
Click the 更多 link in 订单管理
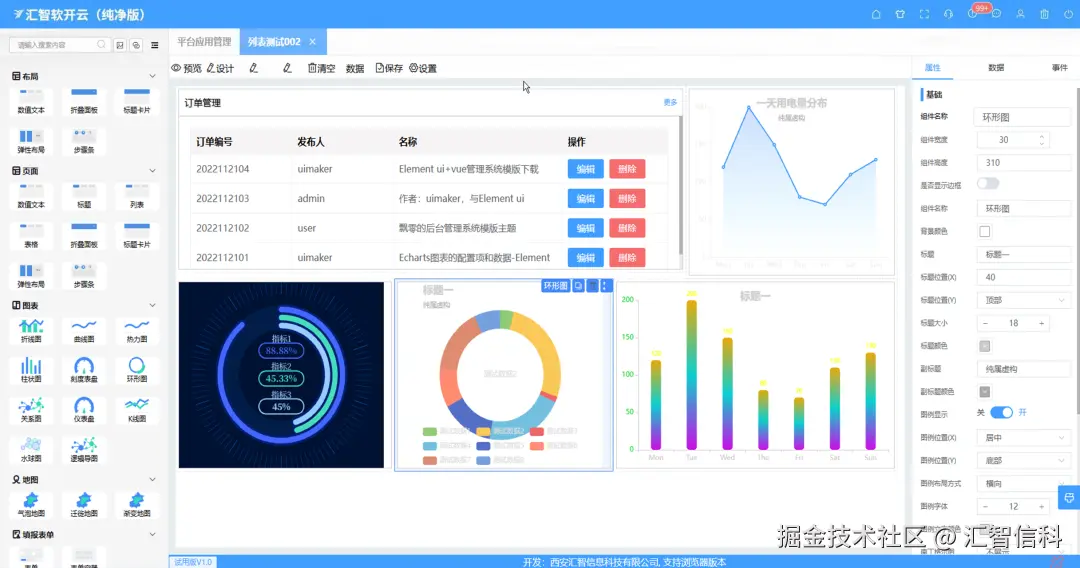pos(670,103)
